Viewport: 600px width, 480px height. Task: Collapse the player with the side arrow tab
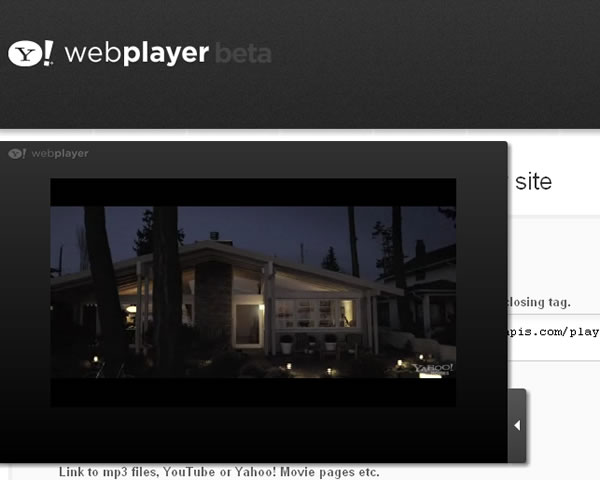click(x=517, y=425)
